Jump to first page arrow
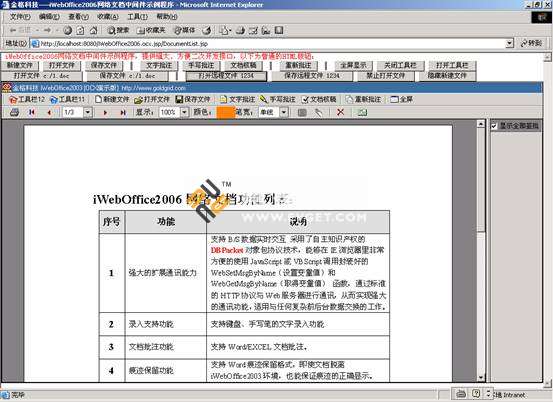The width and height of the screenshot is (553, 402). click(32, 112)
